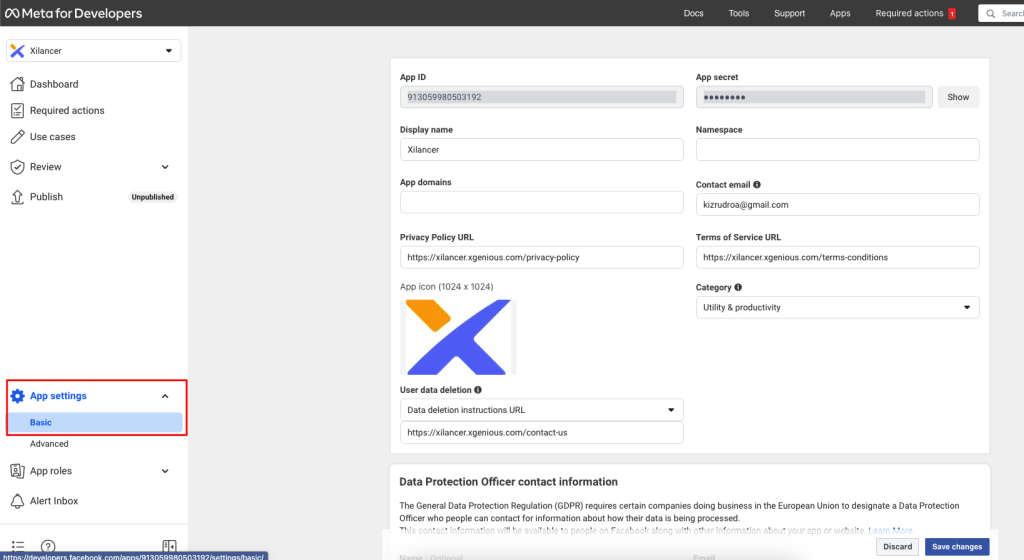Click the App domains field

point(541,202)
